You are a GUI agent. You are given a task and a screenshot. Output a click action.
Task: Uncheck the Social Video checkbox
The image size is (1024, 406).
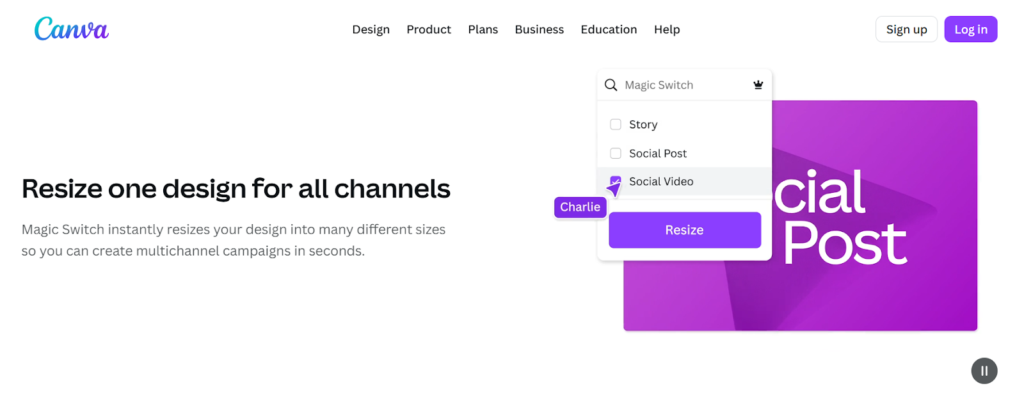click(615, 181)
